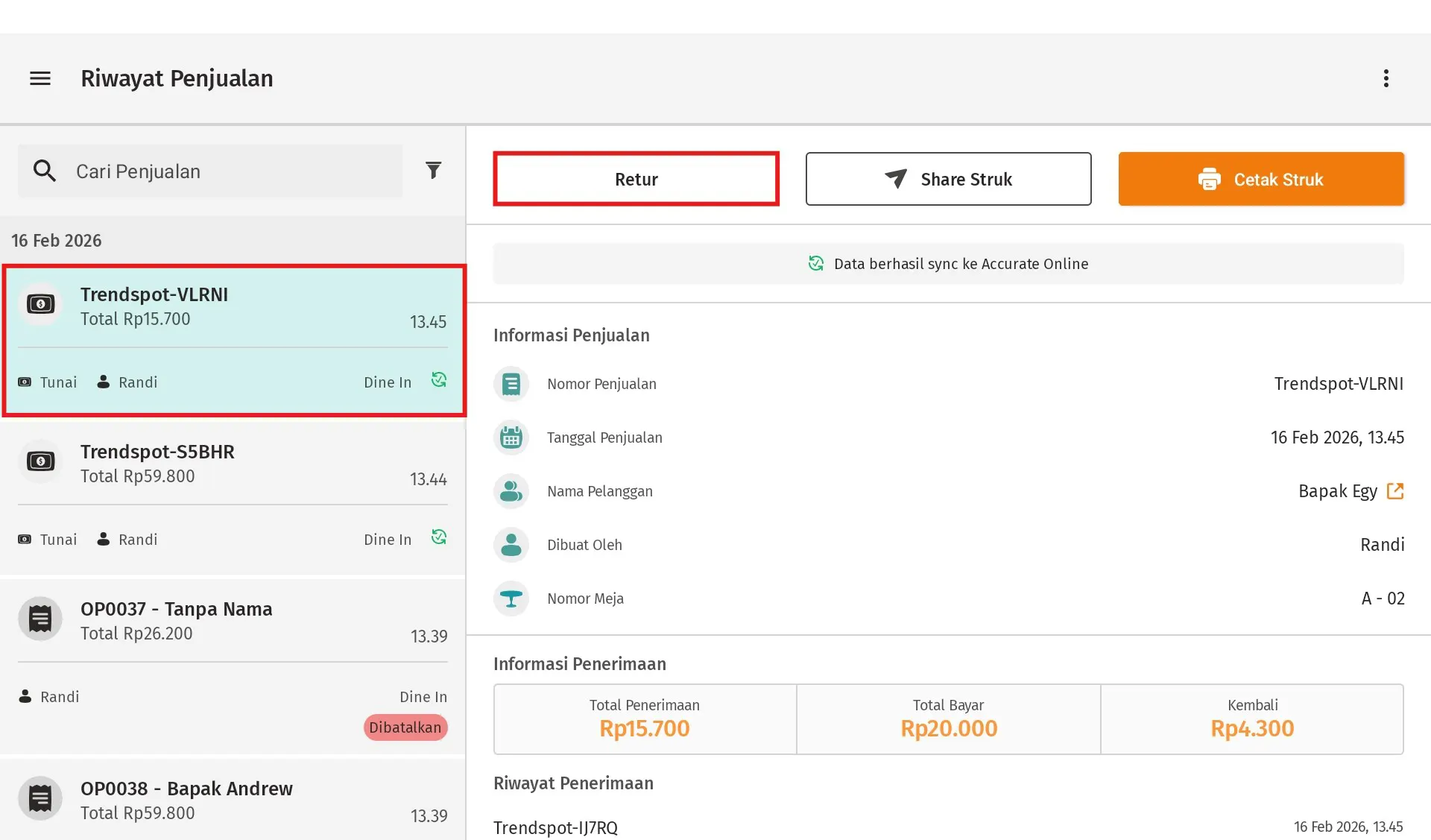Click the receipt icon for OP0037 order
Screen dimensions: 1431x840
(40, 619)
